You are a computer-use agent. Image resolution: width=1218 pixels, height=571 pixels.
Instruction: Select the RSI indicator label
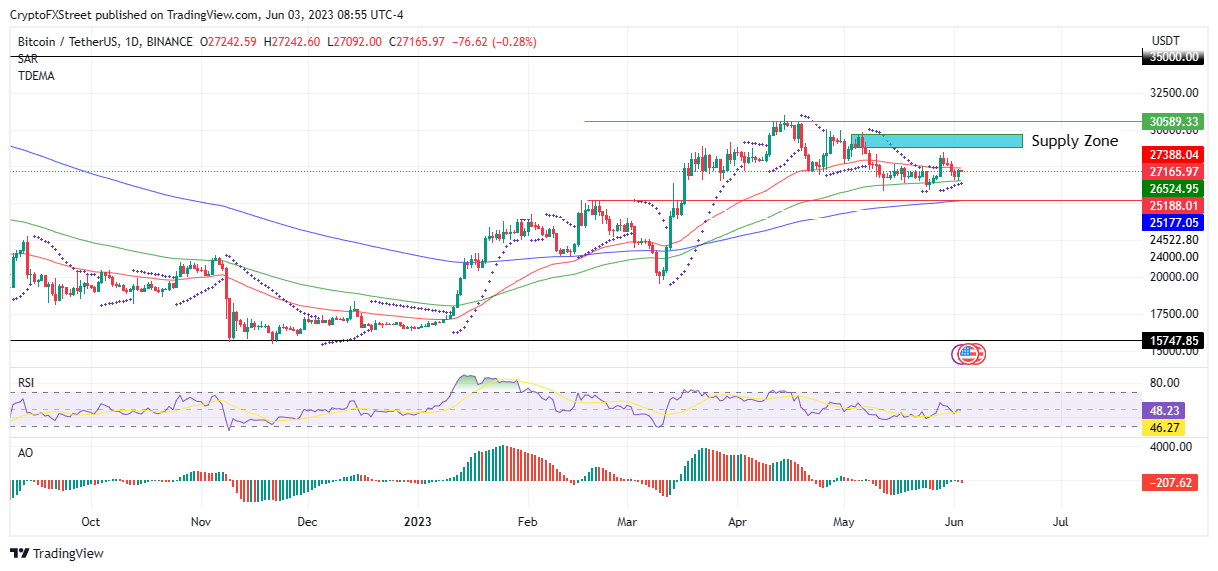pos(26,382)
